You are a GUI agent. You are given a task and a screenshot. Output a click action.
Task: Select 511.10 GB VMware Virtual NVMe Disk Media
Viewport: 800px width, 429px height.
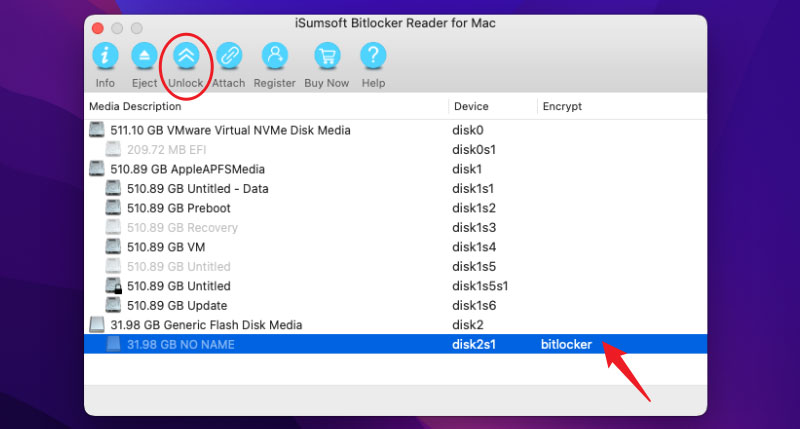(395, 130)
